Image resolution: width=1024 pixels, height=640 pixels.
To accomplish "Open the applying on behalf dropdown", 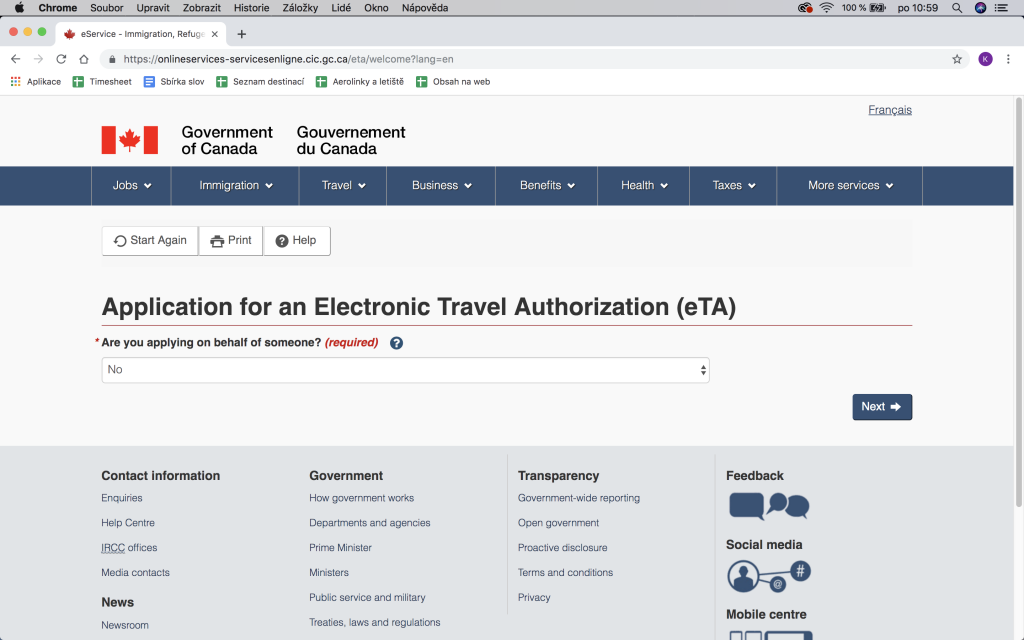I will (x=405, y=370).
